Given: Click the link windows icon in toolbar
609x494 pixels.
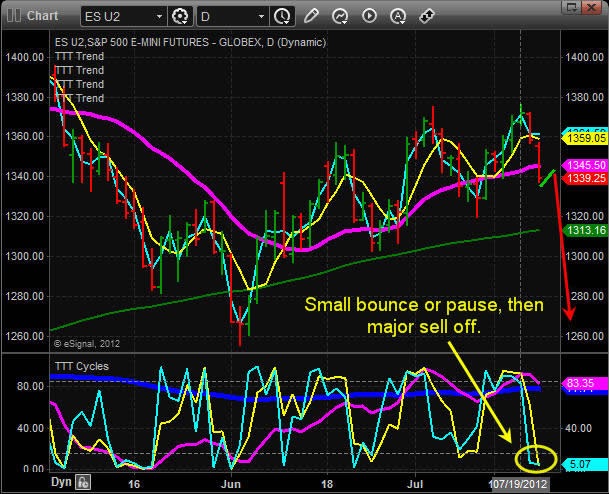Looking at the screenshot, I should coord(425,16).
